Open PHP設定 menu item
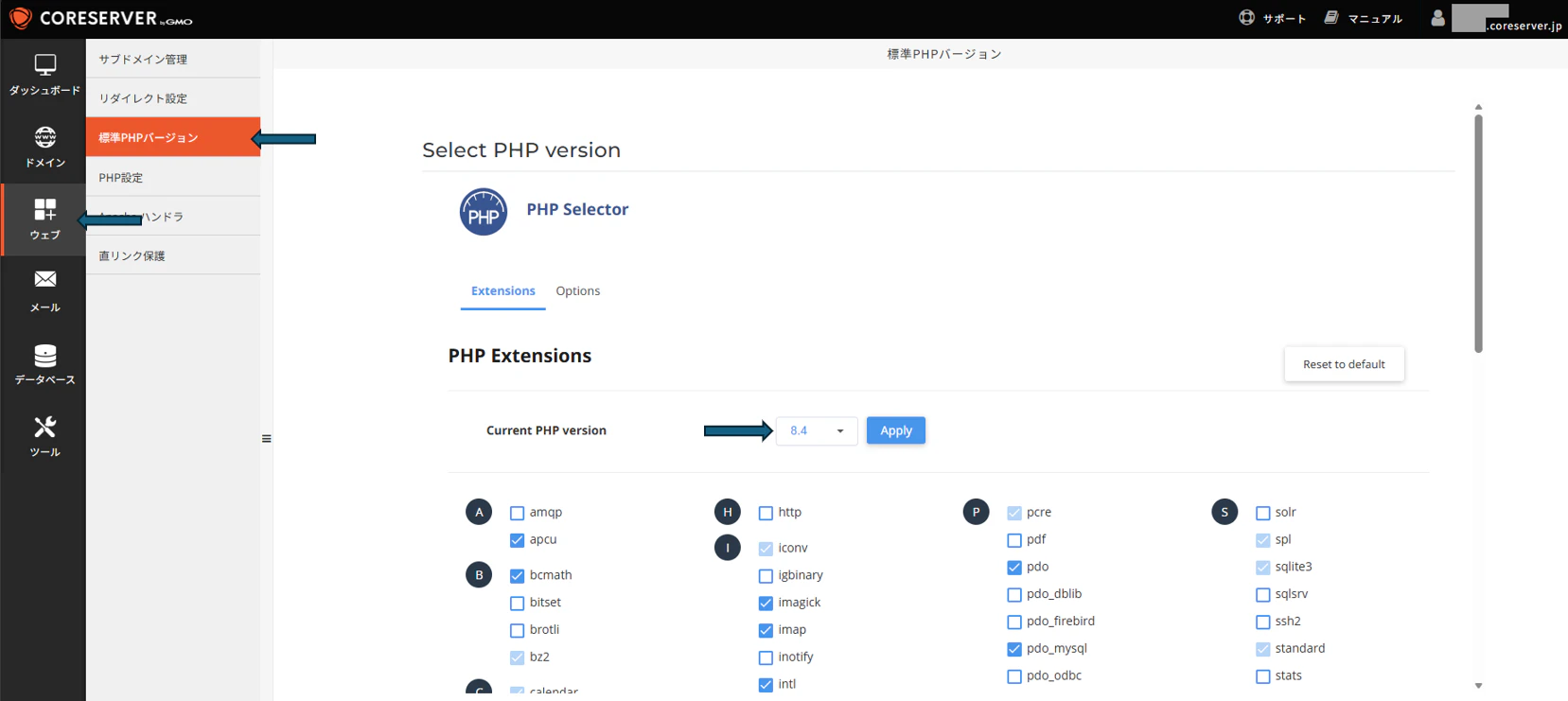 point(173,177)
